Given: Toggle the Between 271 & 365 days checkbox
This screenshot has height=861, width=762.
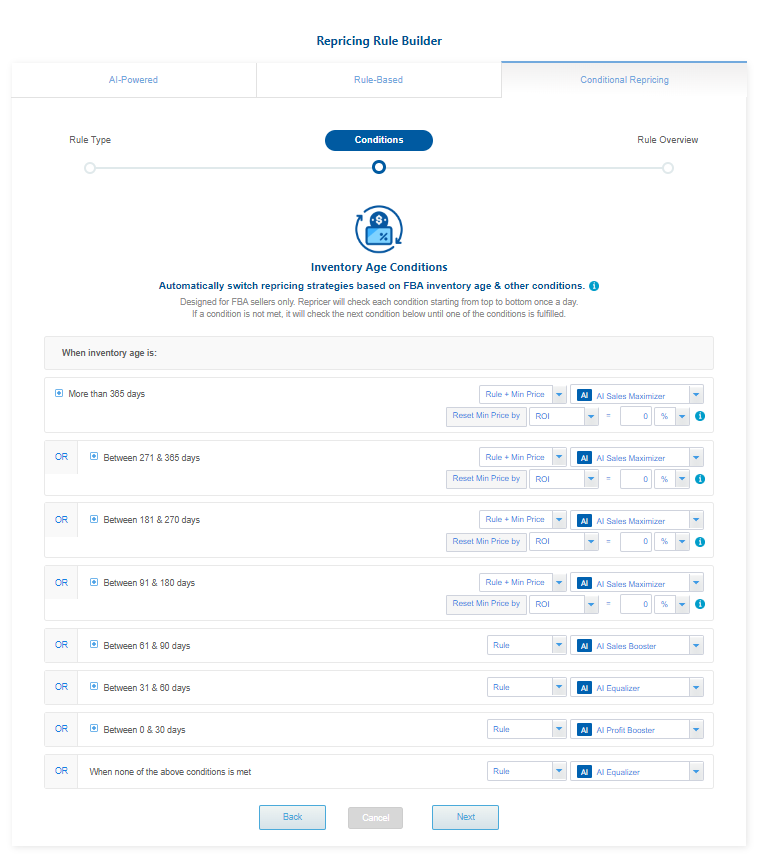Looking at the screenshot, I should click(94, 456).
